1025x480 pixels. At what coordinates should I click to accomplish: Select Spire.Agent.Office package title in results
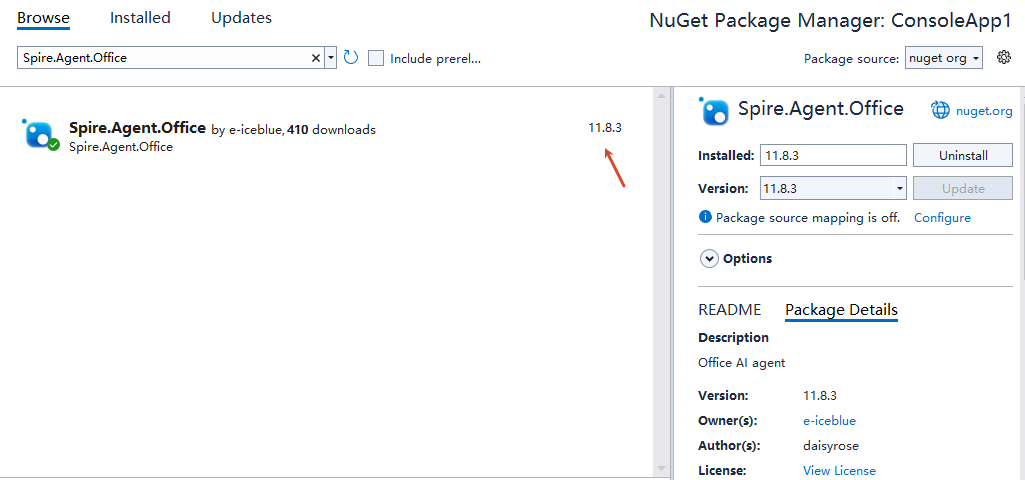137,128
